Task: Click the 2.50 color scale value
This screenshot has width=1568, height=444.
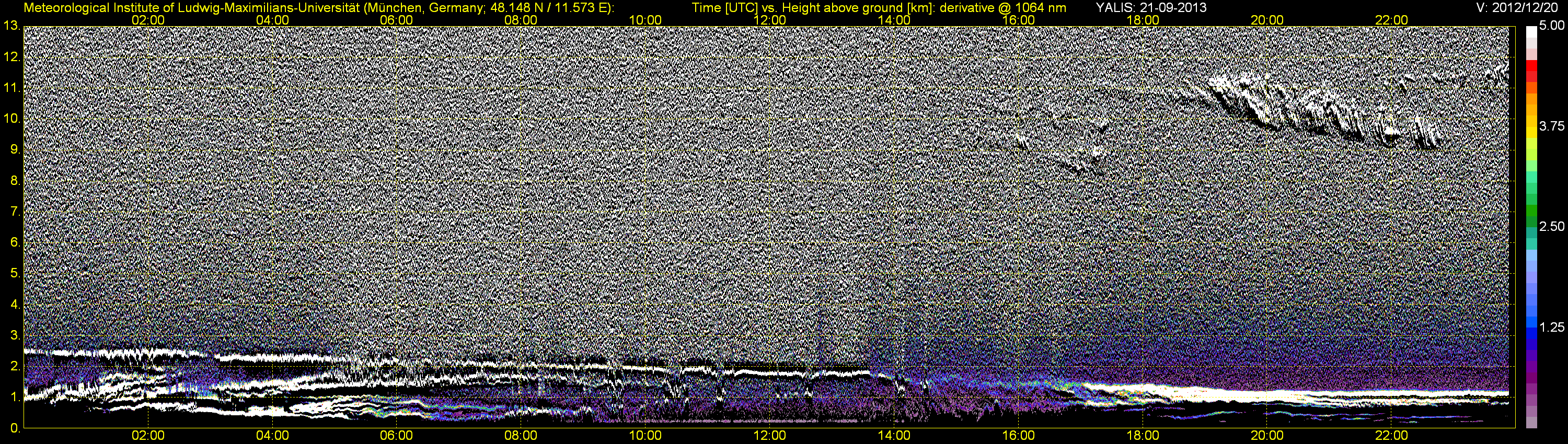Action: click(1552, 227)
